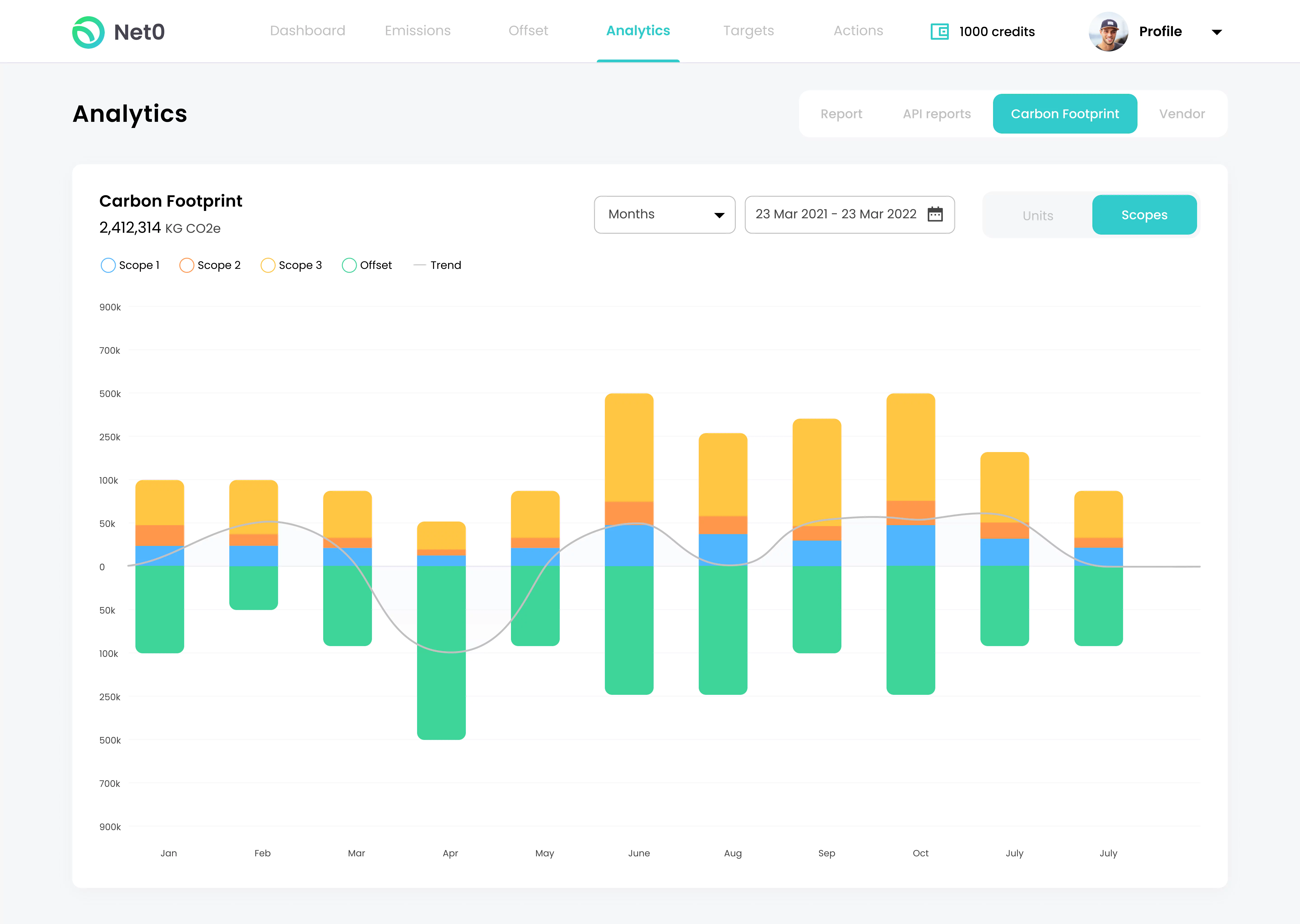Click the Mar bar's green offset segment
The image size is (1300, 924).
[347, 606]
